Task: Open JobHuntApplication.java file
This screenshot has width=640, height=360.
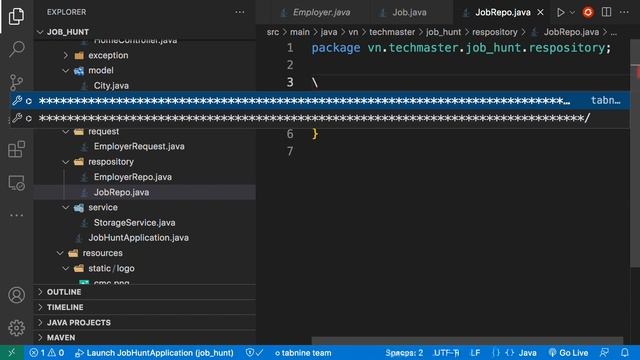Action: [138, 238]
